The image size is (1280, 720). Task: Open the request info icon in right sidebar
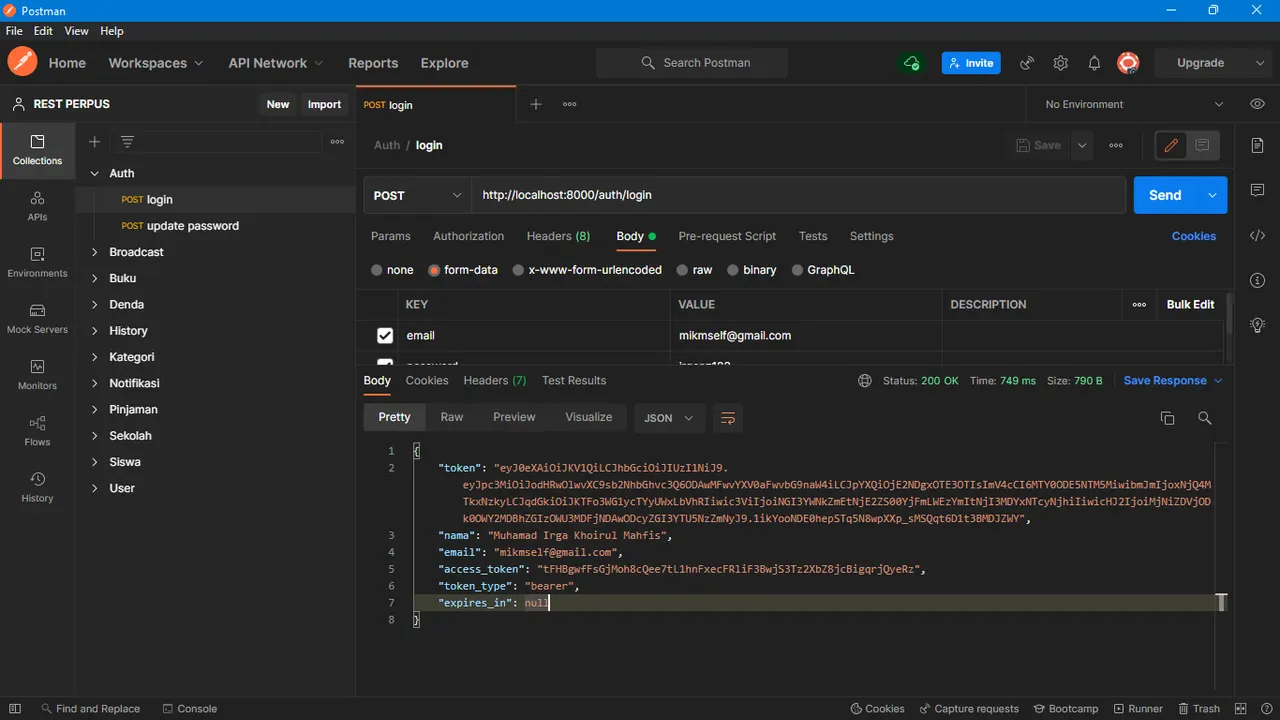[x=1258, y=280]
